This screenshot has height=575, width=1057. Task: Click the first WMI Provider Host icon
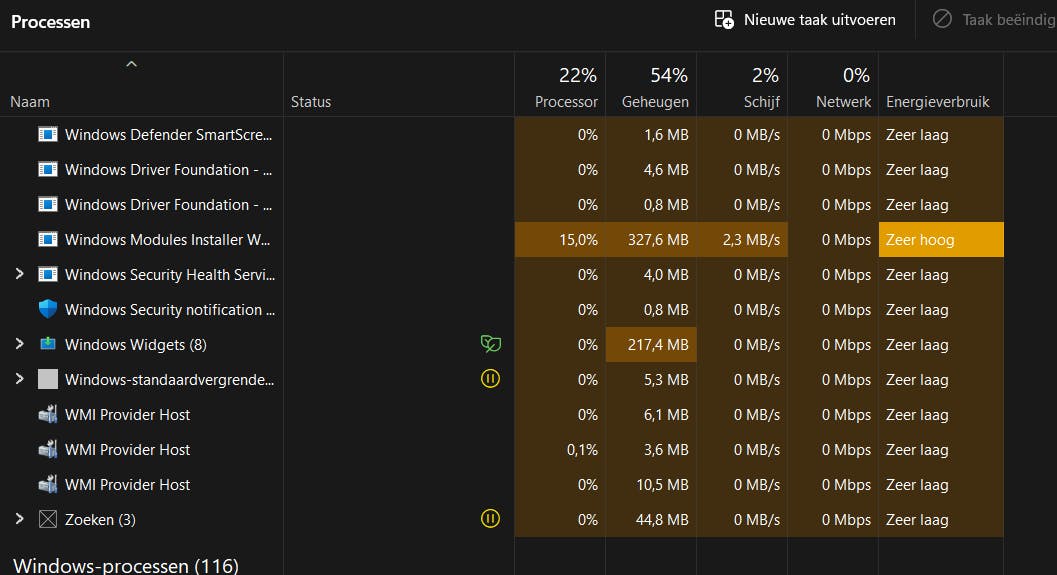click(48, 415)
